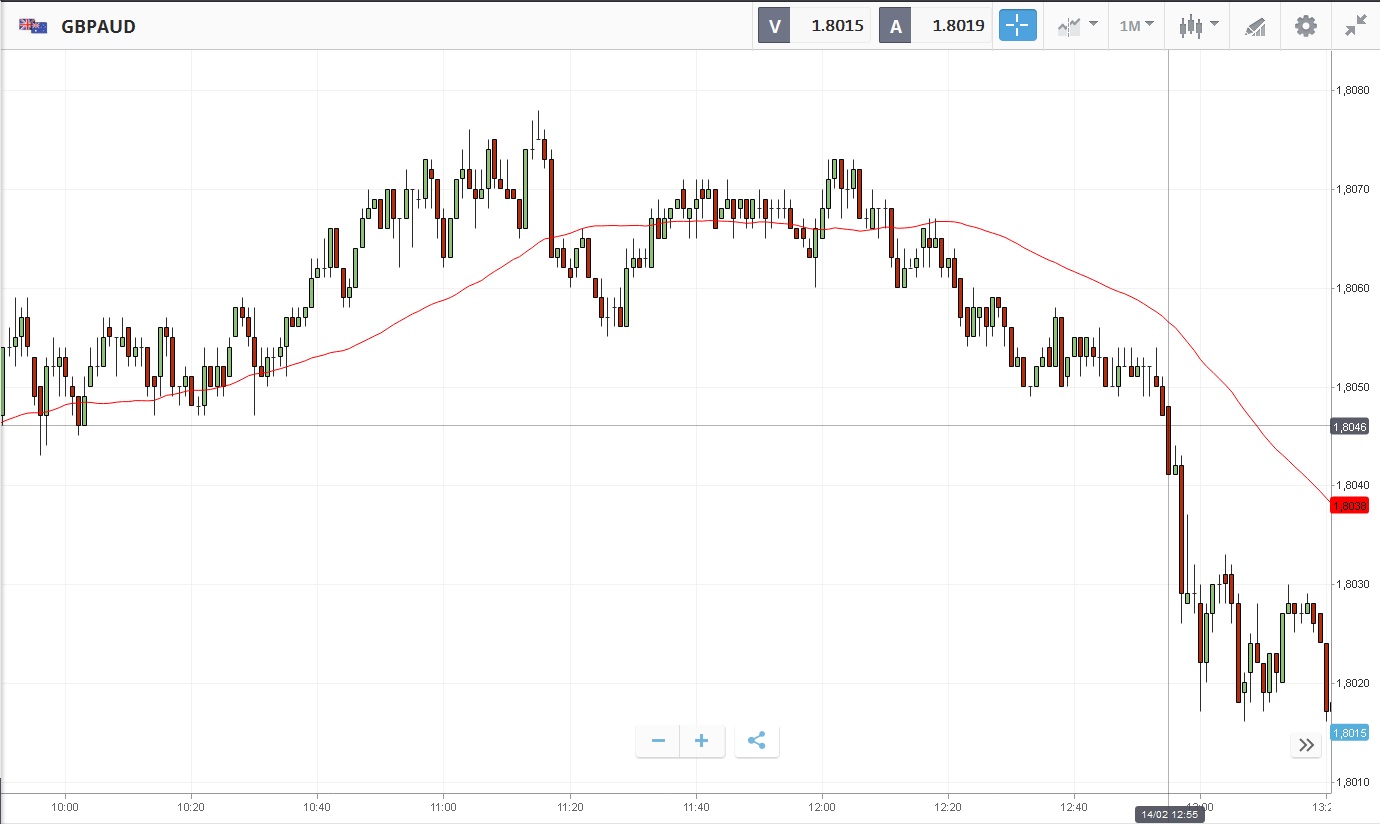Open the indicators/studies dropdown
The height and width of the screenshot is (824, 1380).
1078,26
